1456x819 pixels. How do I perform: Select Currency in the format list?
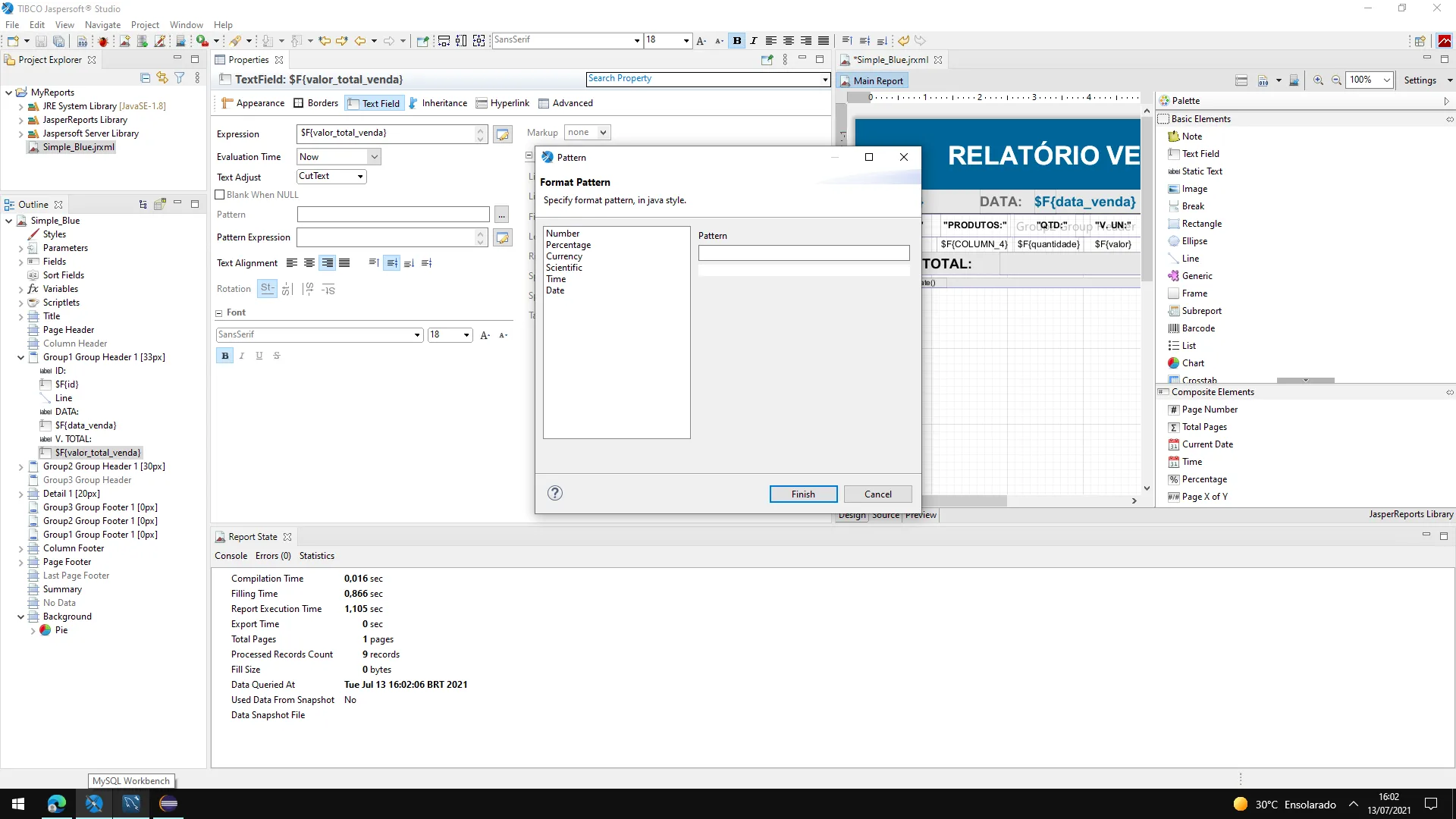coord(564,256)
